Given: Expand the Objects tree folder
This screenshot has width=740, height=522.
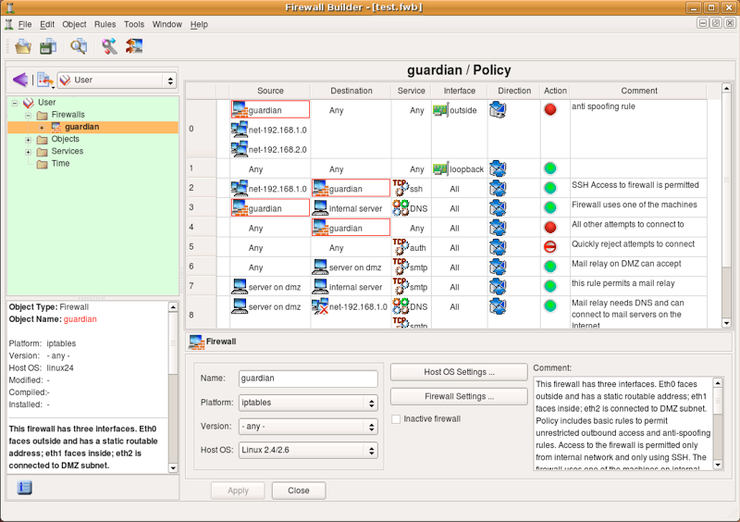Looking at the screenshot, I should [28, 140].
